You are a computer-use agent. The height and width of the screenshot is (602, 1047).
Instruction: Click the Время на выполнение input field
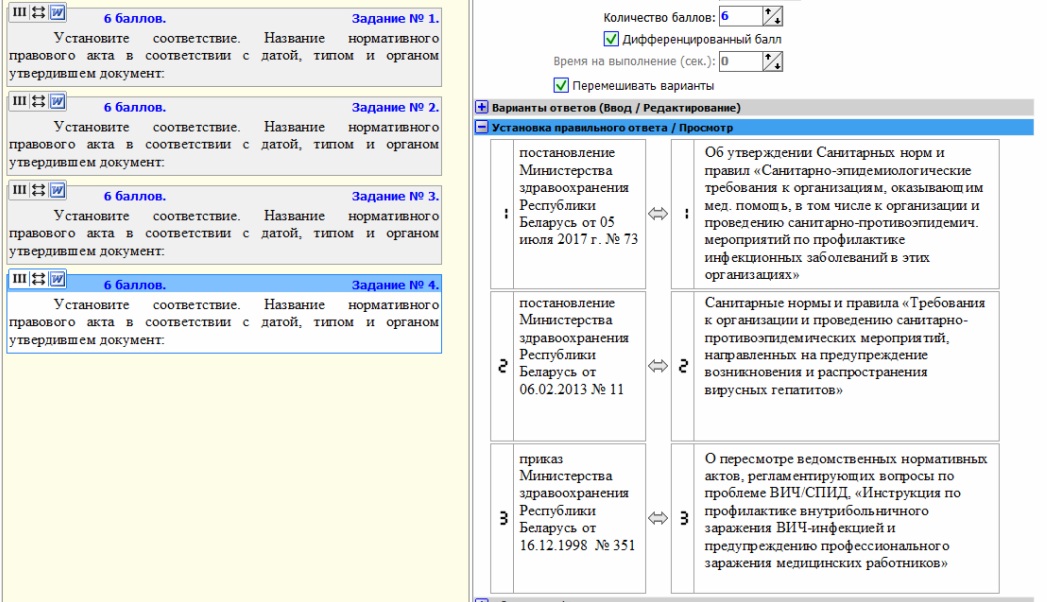(741, 61)
